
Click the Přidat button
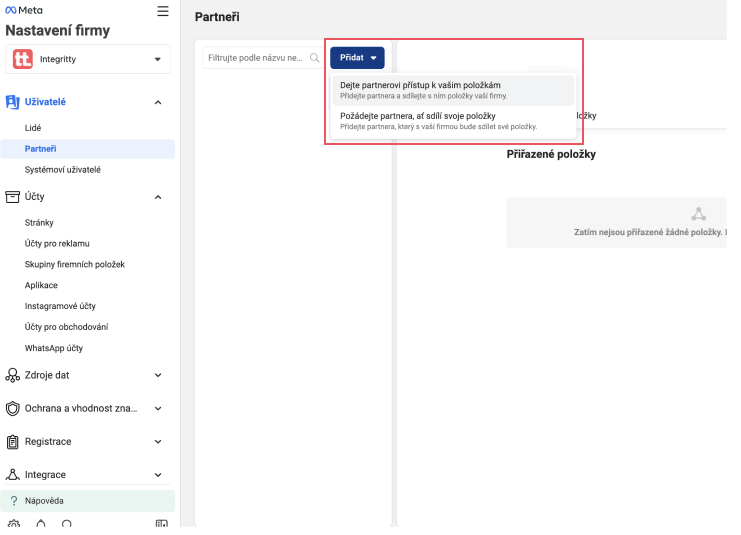[357, 58]
